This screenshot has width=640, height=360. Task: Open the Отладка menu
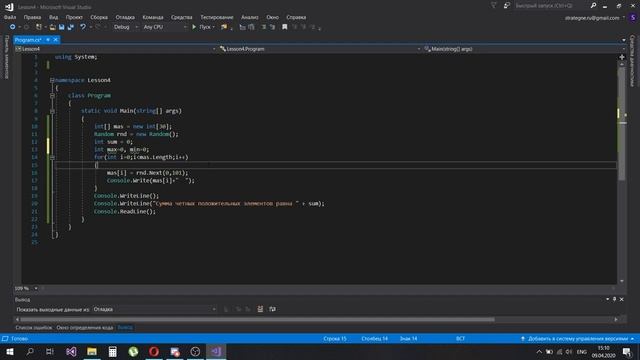tap(125, 17)
